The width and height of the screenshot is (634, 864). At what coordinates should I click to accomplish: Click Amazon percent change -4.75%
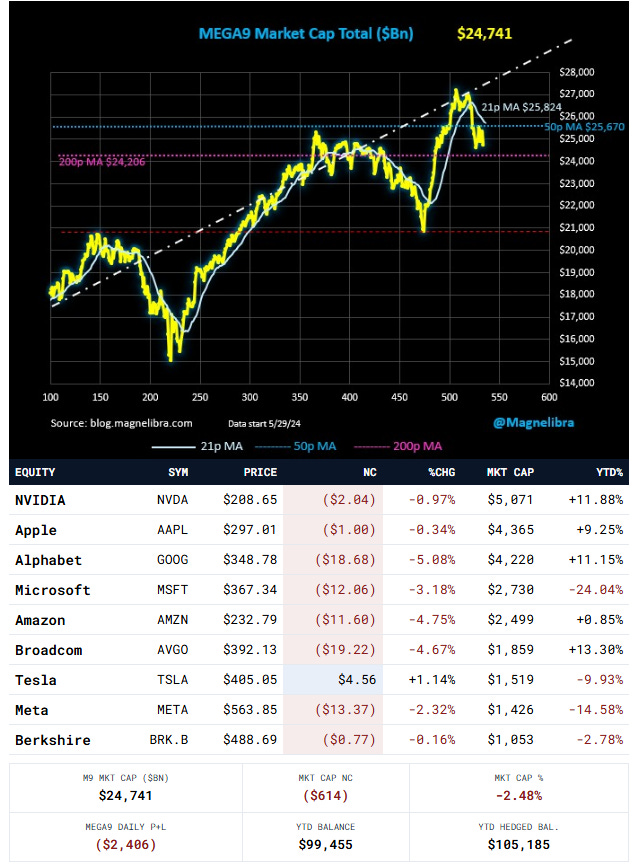click(432, 620)
